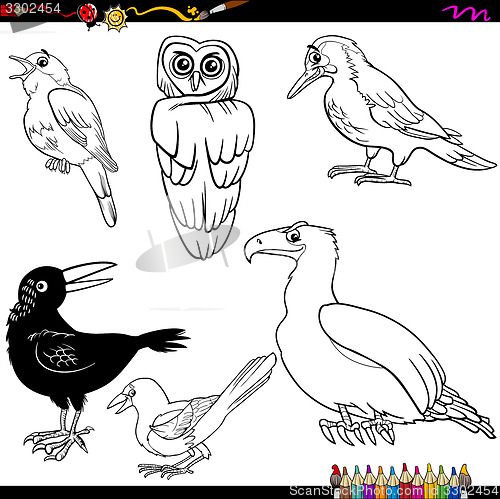The width and height of the screenshot is (500, 499).
Task: Click the pink squiggle at top right
Action: point(466,13)
